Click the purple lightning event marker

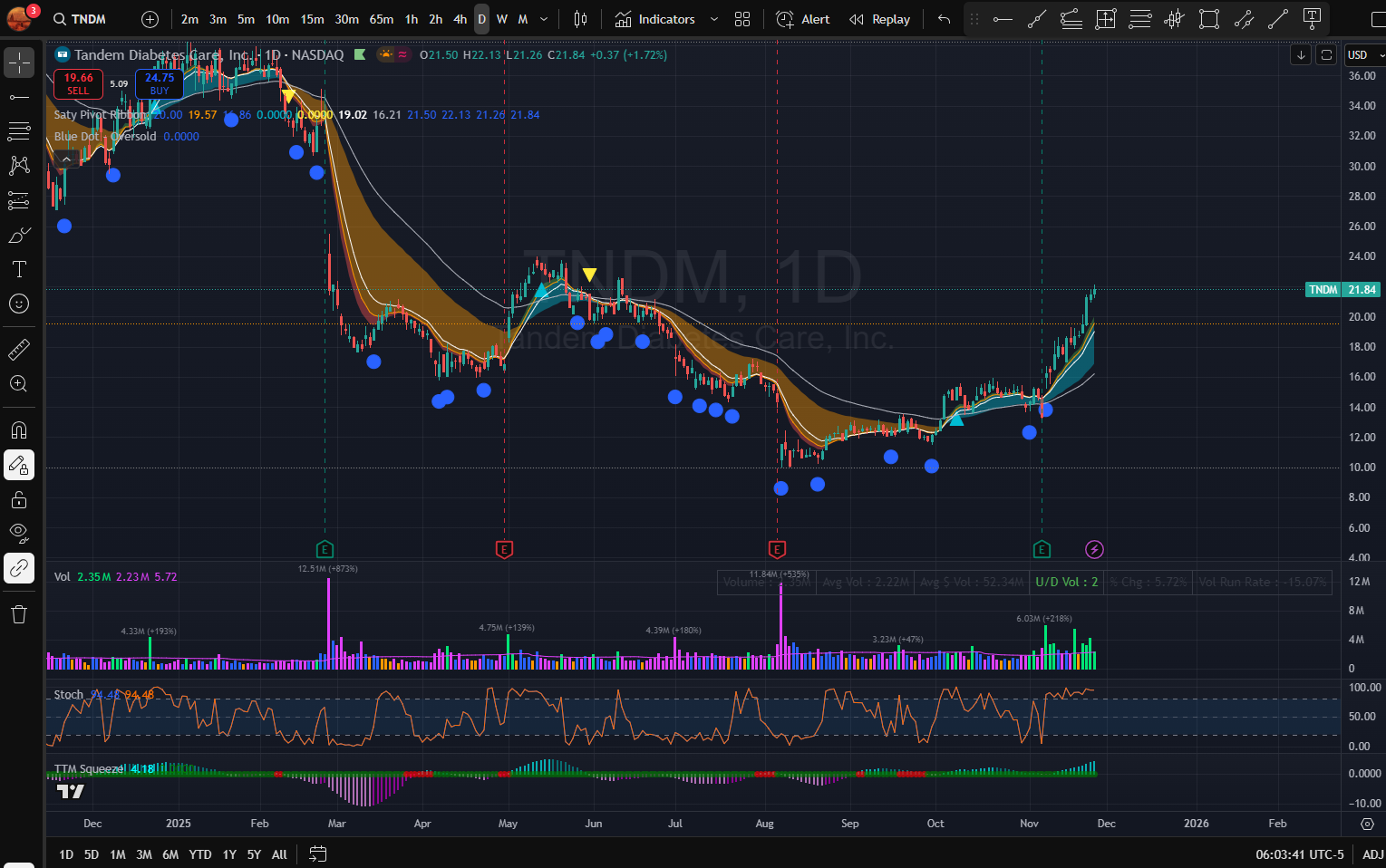tap(1094, 549)
